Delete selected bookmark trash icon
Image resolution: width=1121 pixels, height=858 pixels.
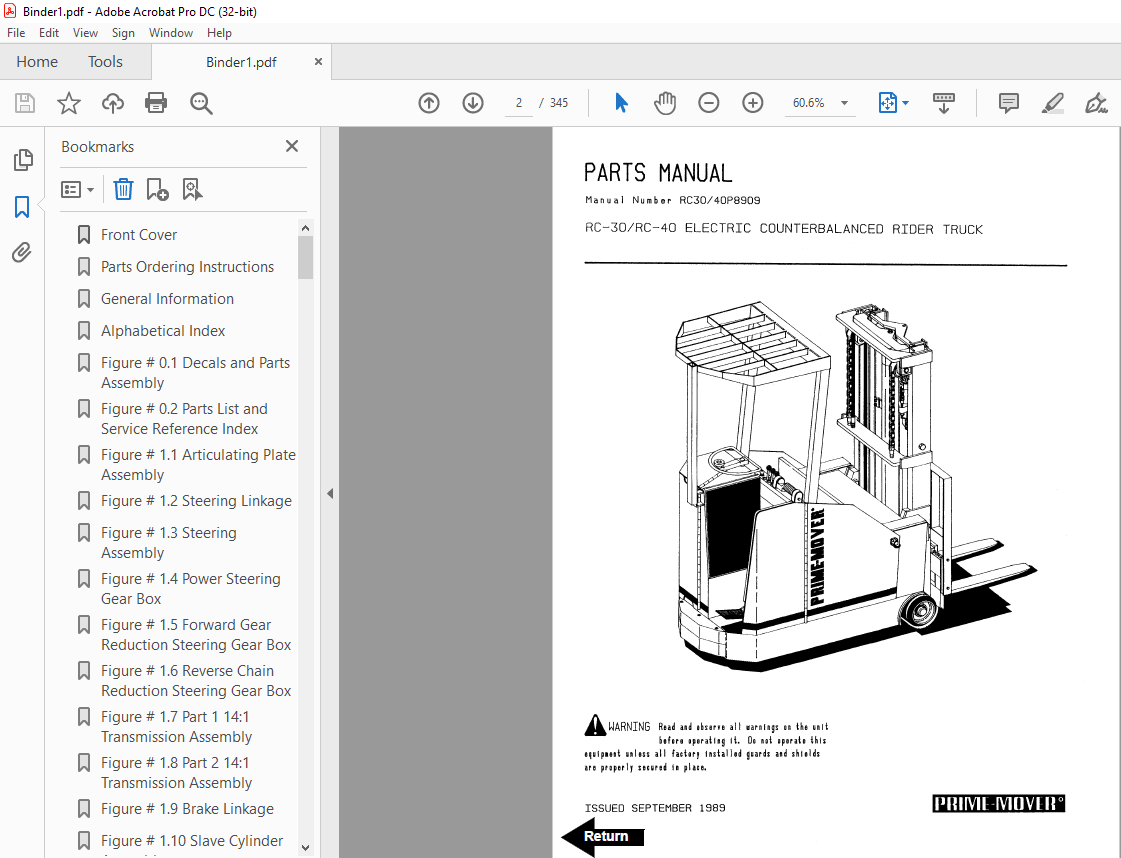point(123,189)
